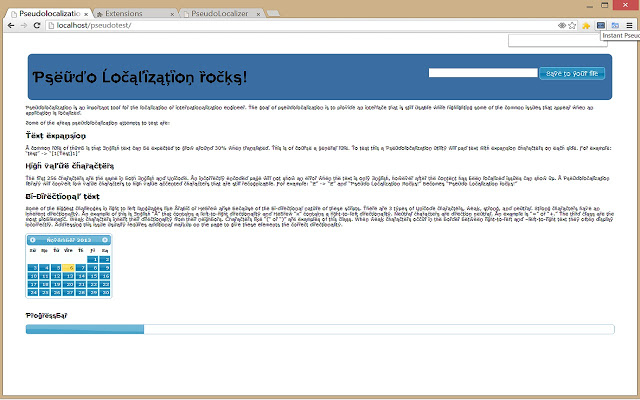The image size is (640, 400).
Task: Click the 'Bi-Directional text' heading
Action: (x=62, y=196)
